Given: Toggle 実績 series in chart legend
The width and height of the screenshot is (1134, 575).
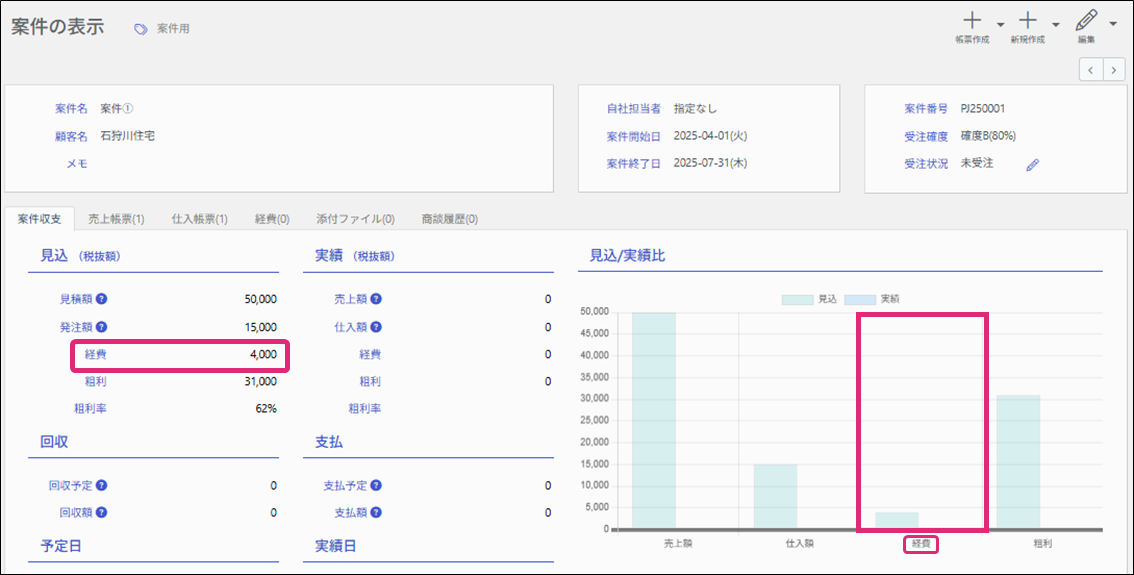Looking at the screenshot, I should point(872,299).
